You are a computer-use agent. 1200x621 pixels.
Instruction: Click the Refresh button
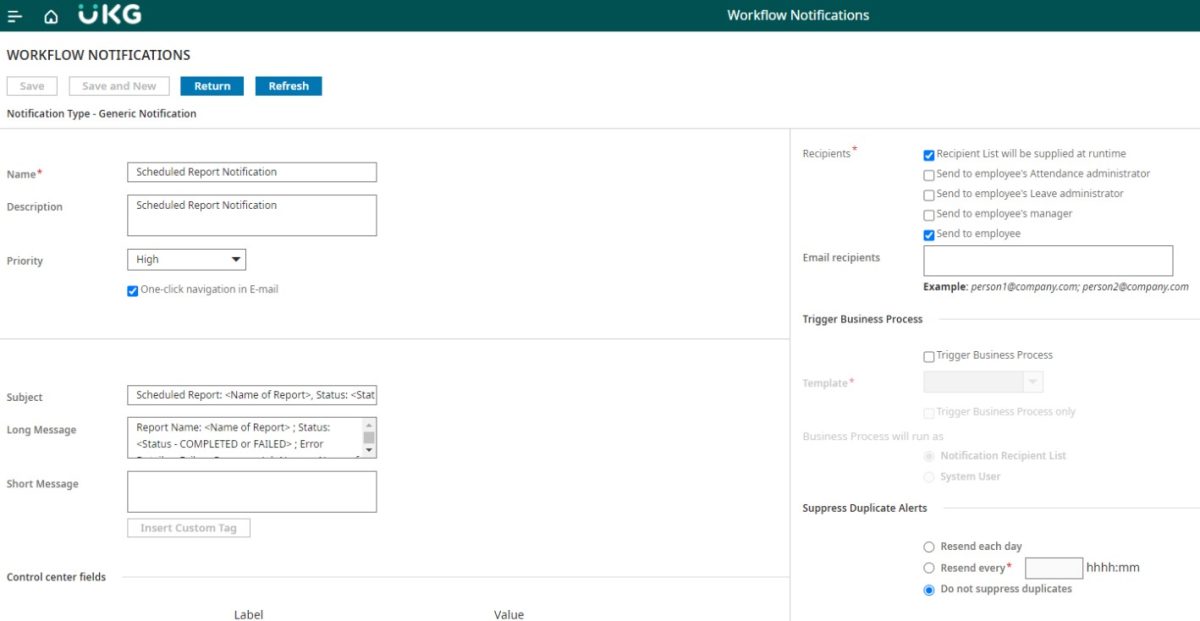click(288, 86)
